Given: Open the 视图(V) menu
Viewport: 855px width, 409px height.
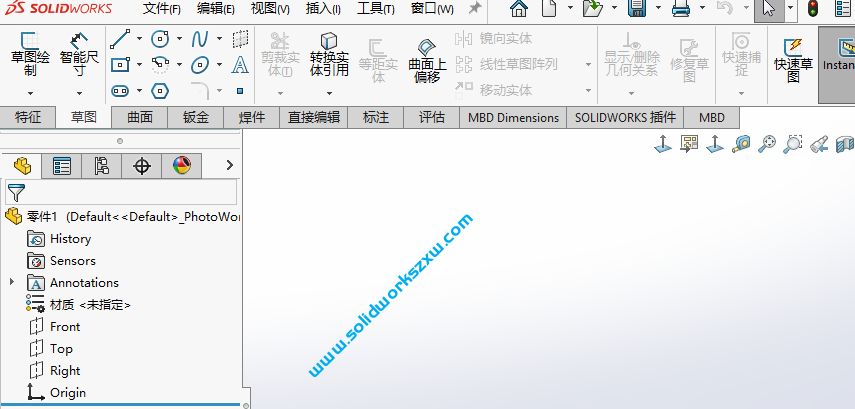Looking at the screenshot, I should point(270,9).
